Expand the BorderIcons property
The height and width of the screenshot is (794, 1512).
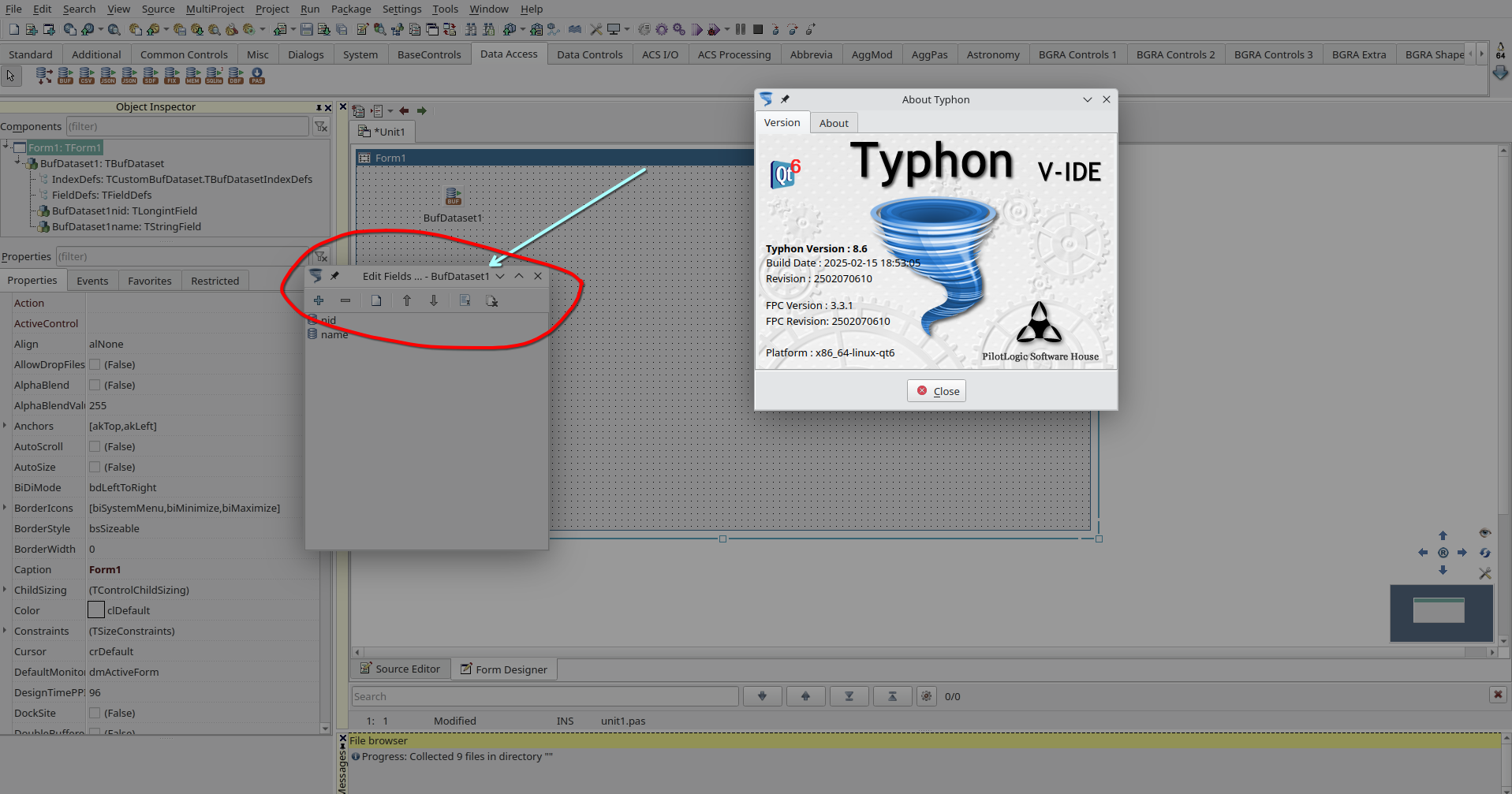click(x=6, y=508)
